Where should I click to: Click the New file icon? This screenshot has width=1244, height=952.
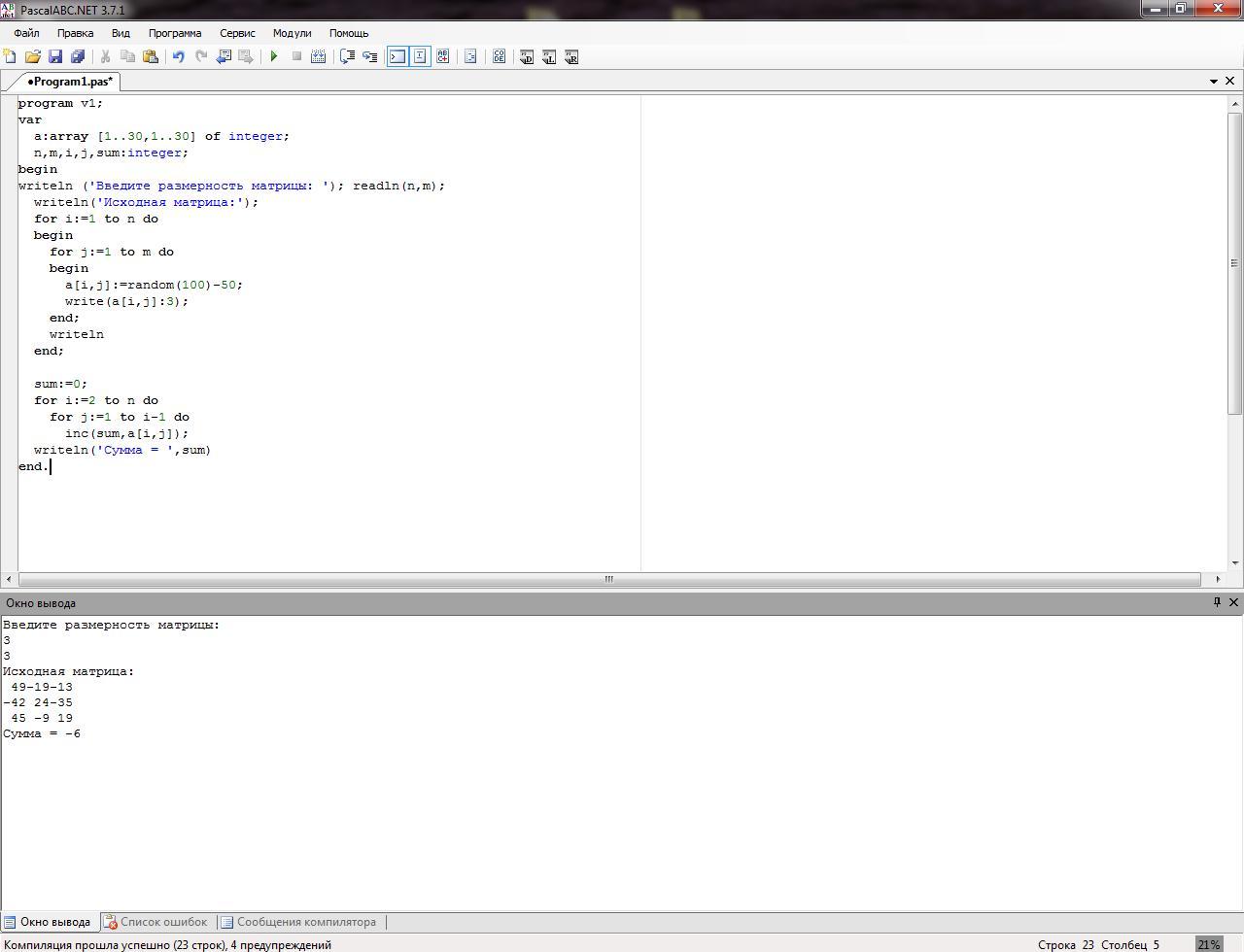click(x=10, y=56)
